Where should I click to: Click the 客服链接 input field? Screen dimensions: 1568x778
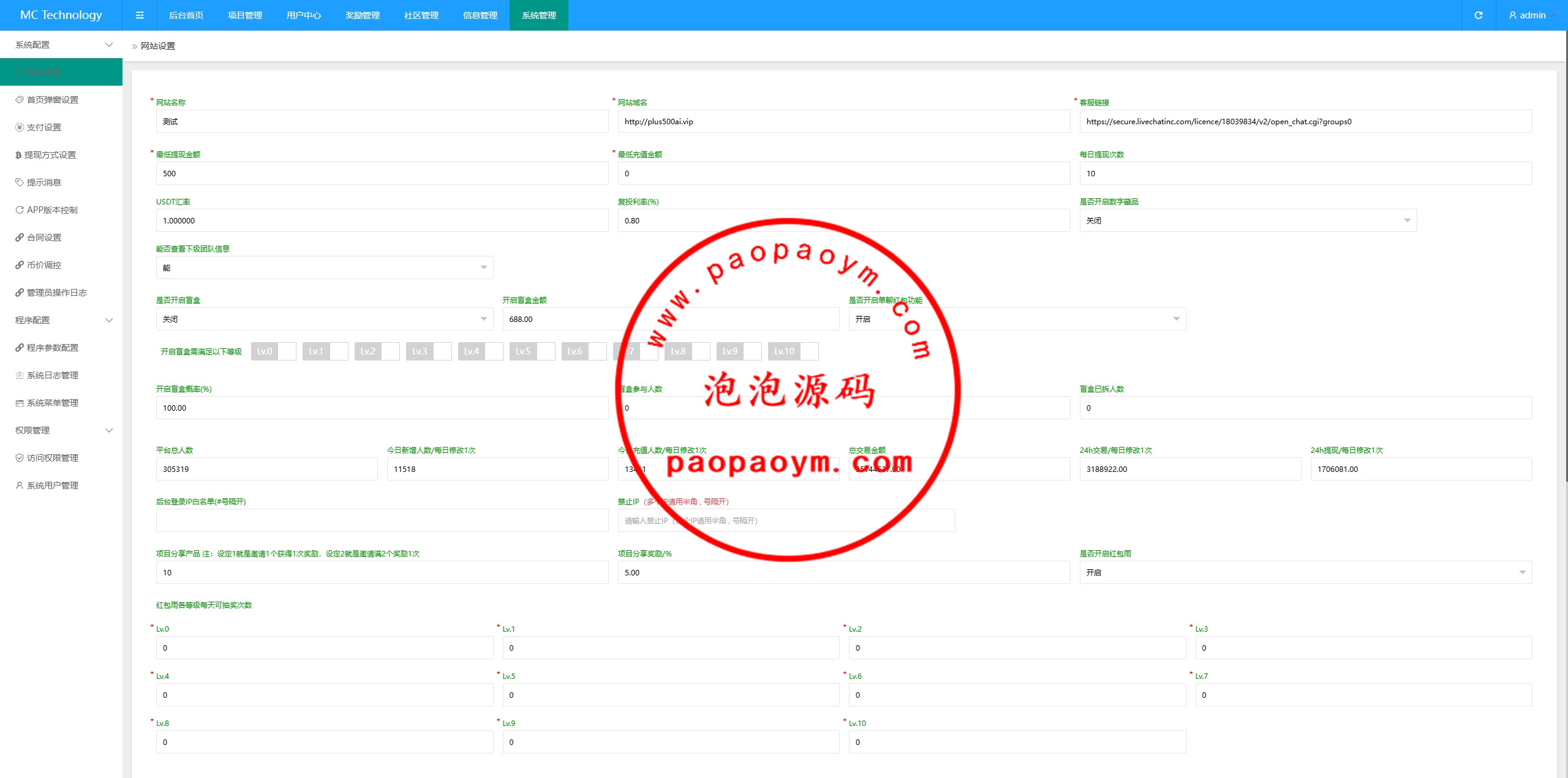pos(1306,121)
